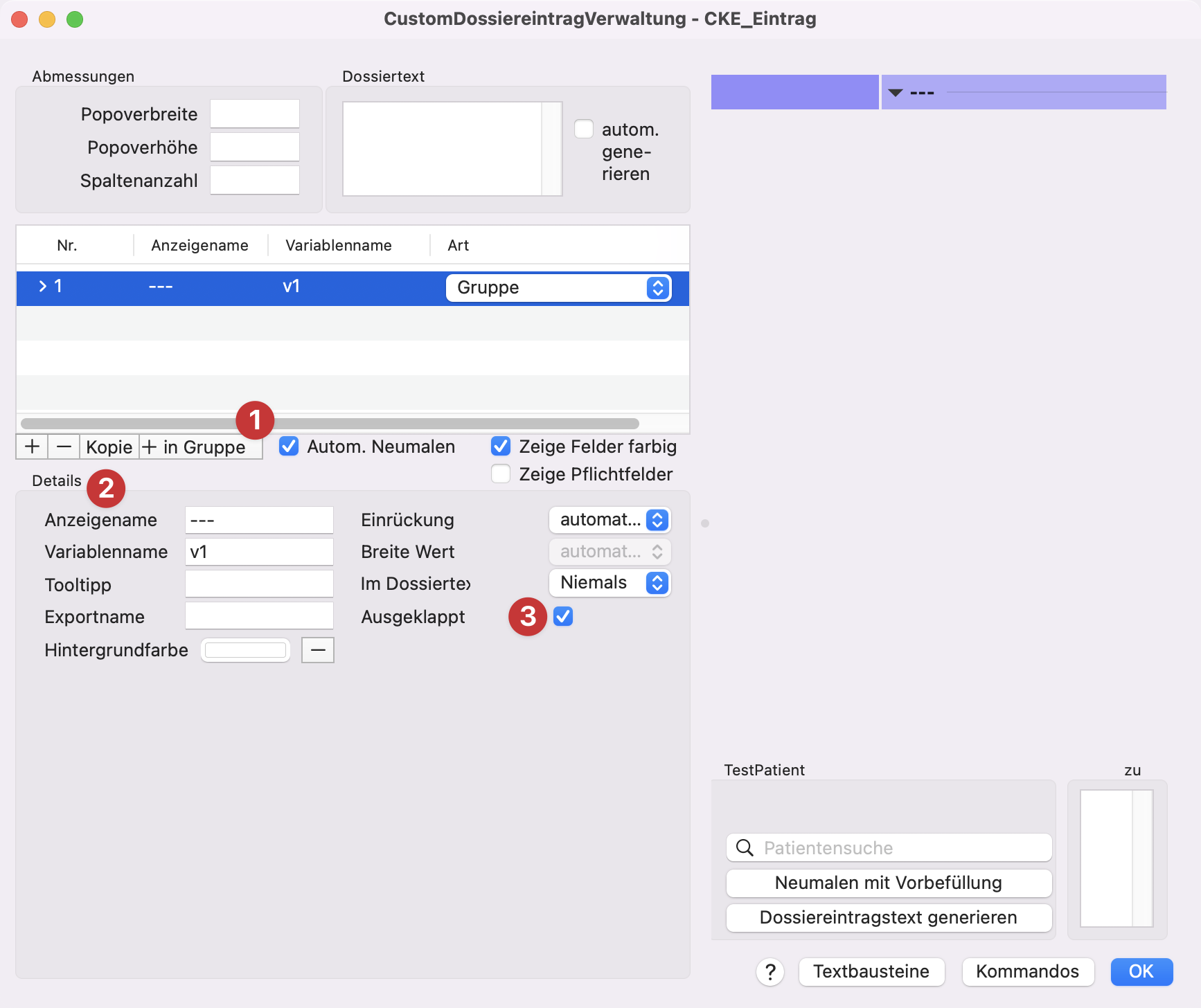Click the red window close button
The width and height of the screenshot is (1201, 1008).
click(x=19, y=19)
